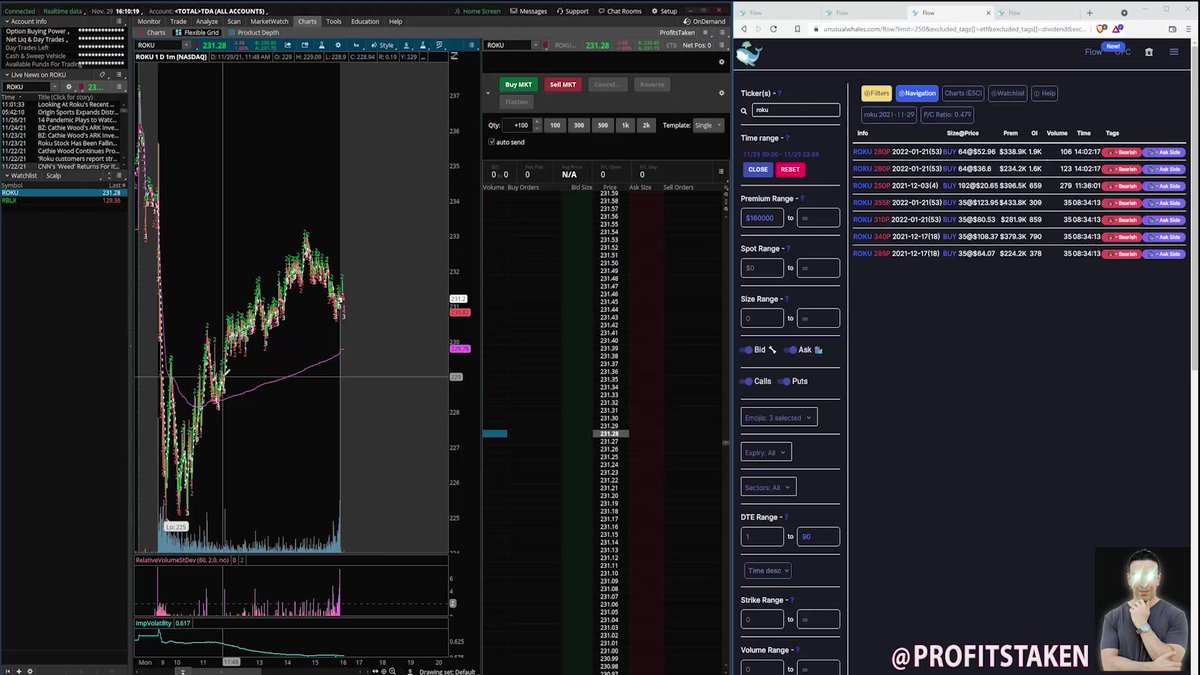Open Trade tab
This screenshot has width=1200, height=675.
click(x=178, y=21)
